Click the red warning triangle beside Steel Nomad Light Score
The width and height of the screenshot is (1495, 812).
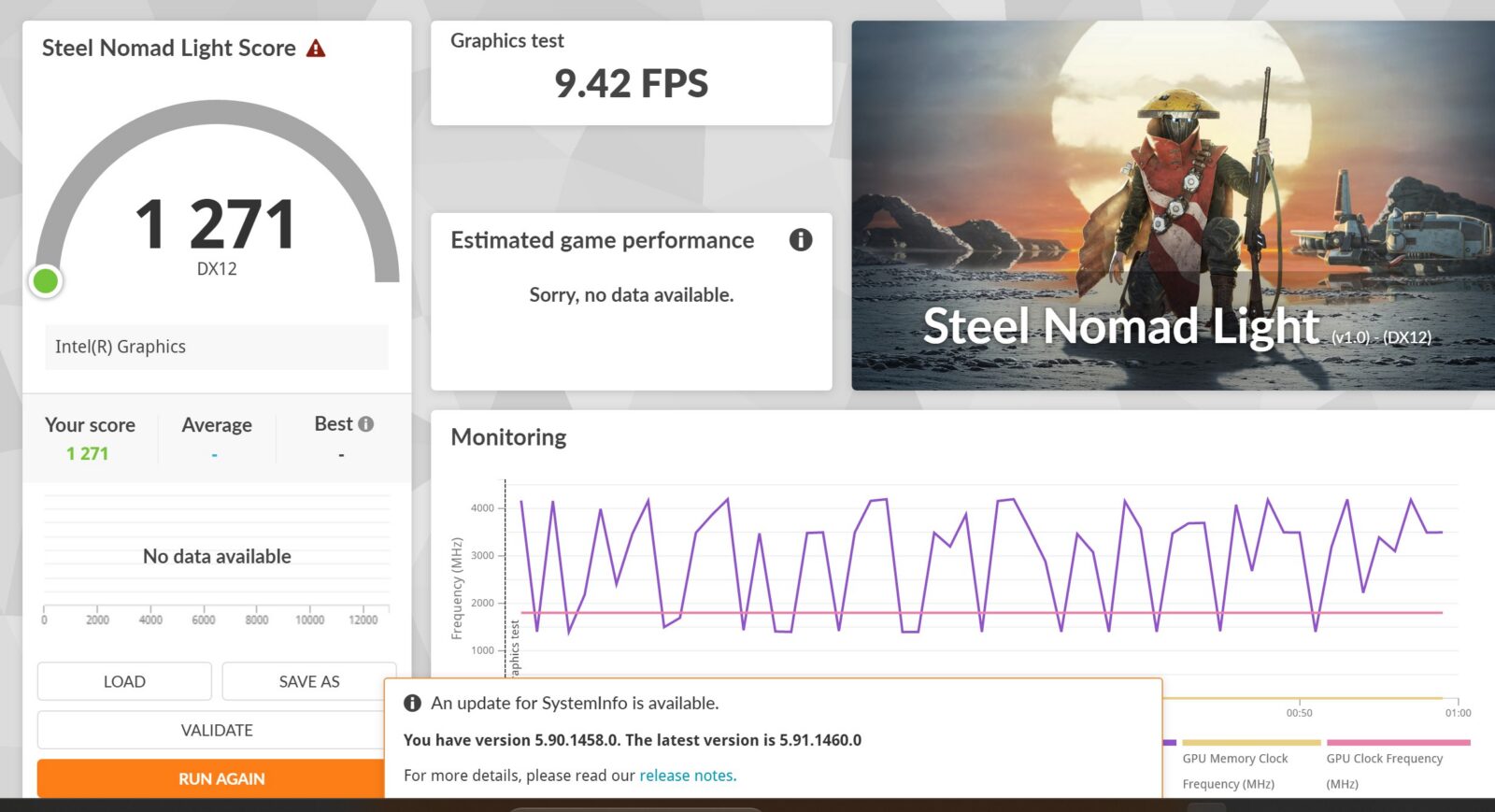coord(316,49)
